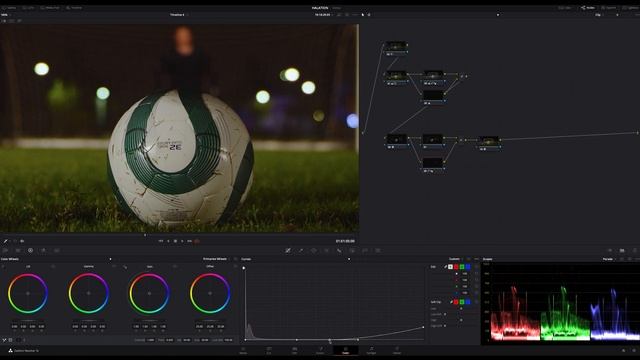Screen dimensions: 640x360
Task: Toggle the OpenFX panel button
Action: point(609,8)
